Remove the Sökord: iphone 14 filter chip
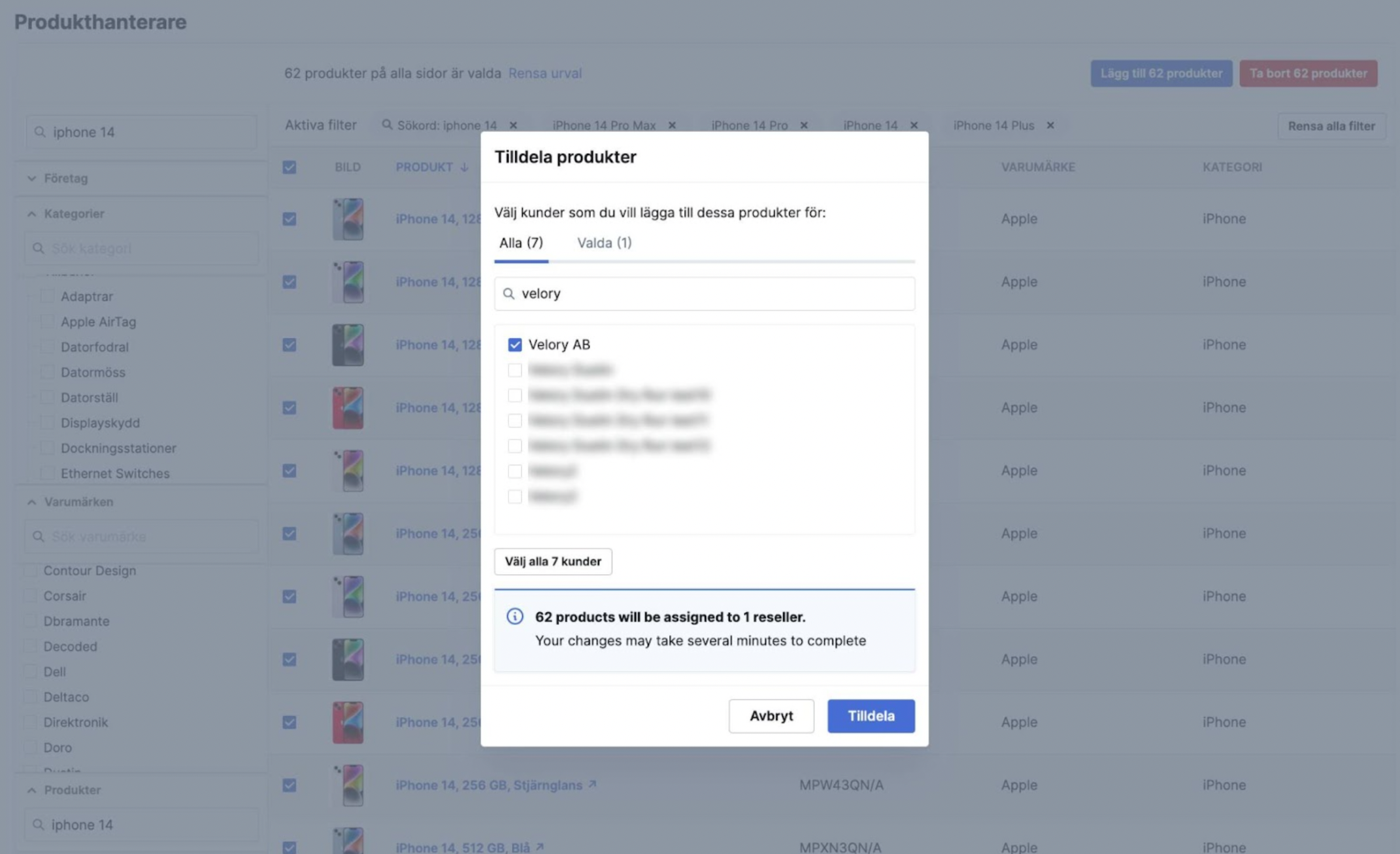This screenshot has height=854, width=1400. point(513,125)
